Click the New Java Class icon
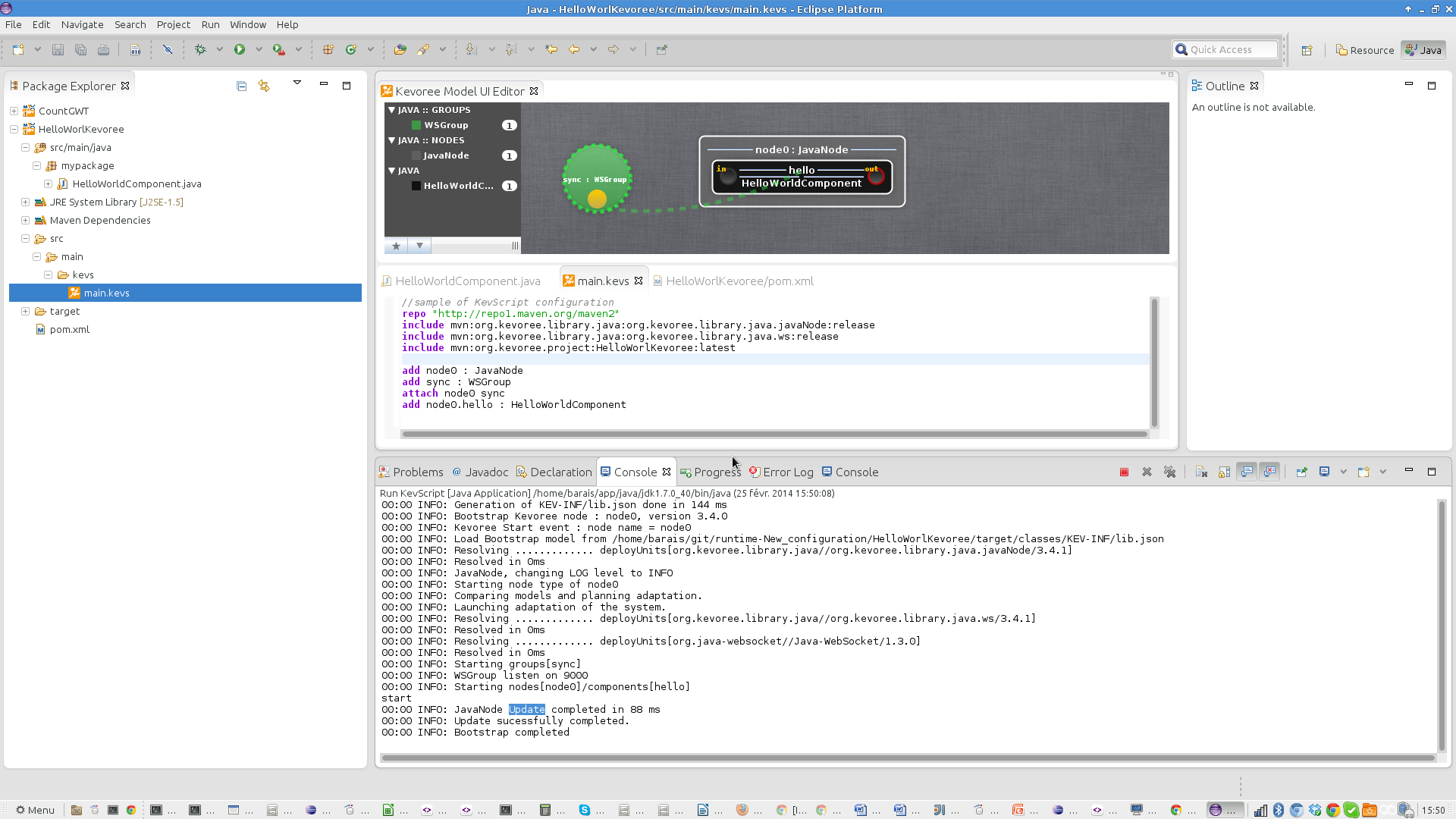This screenshot has width=1456, height=819. 351,49
